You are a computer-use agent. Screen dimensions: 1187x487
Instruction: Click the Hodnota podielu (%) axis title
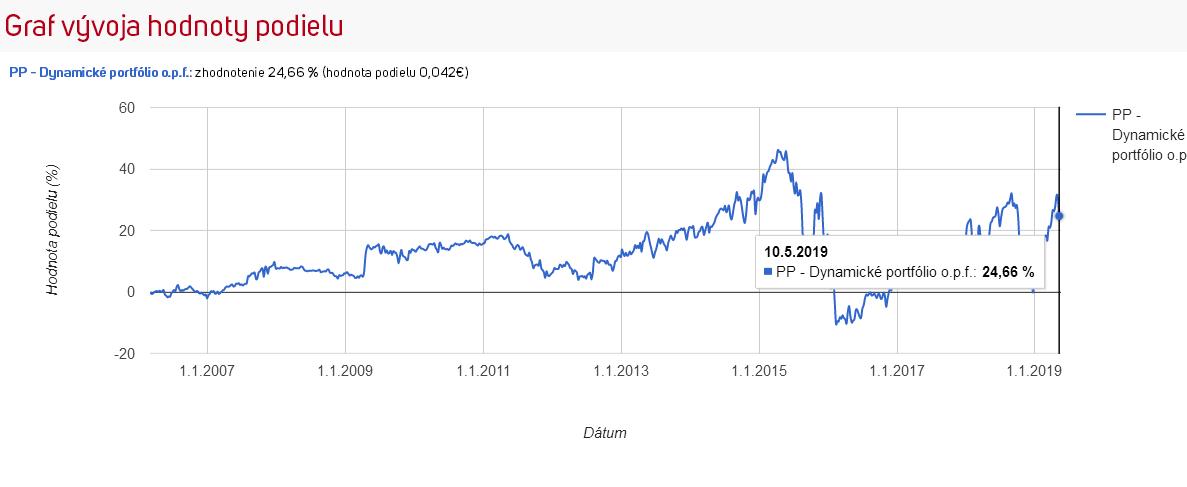click(53, 230)
